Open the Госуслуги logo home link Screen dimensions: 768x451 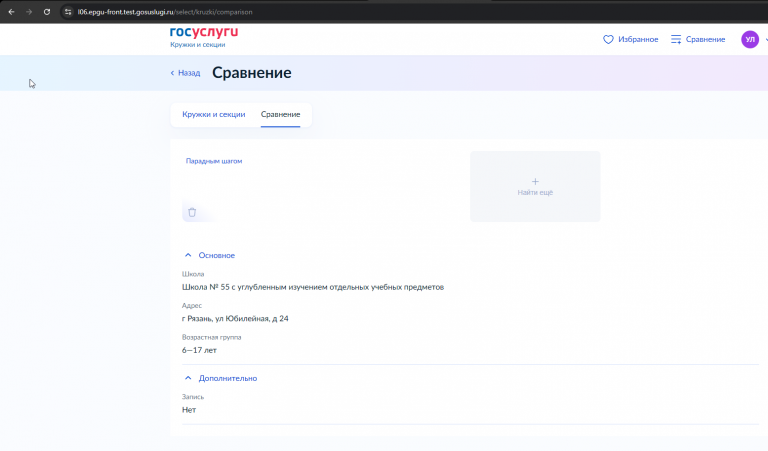pyautogui.click(x=204, y=32)
